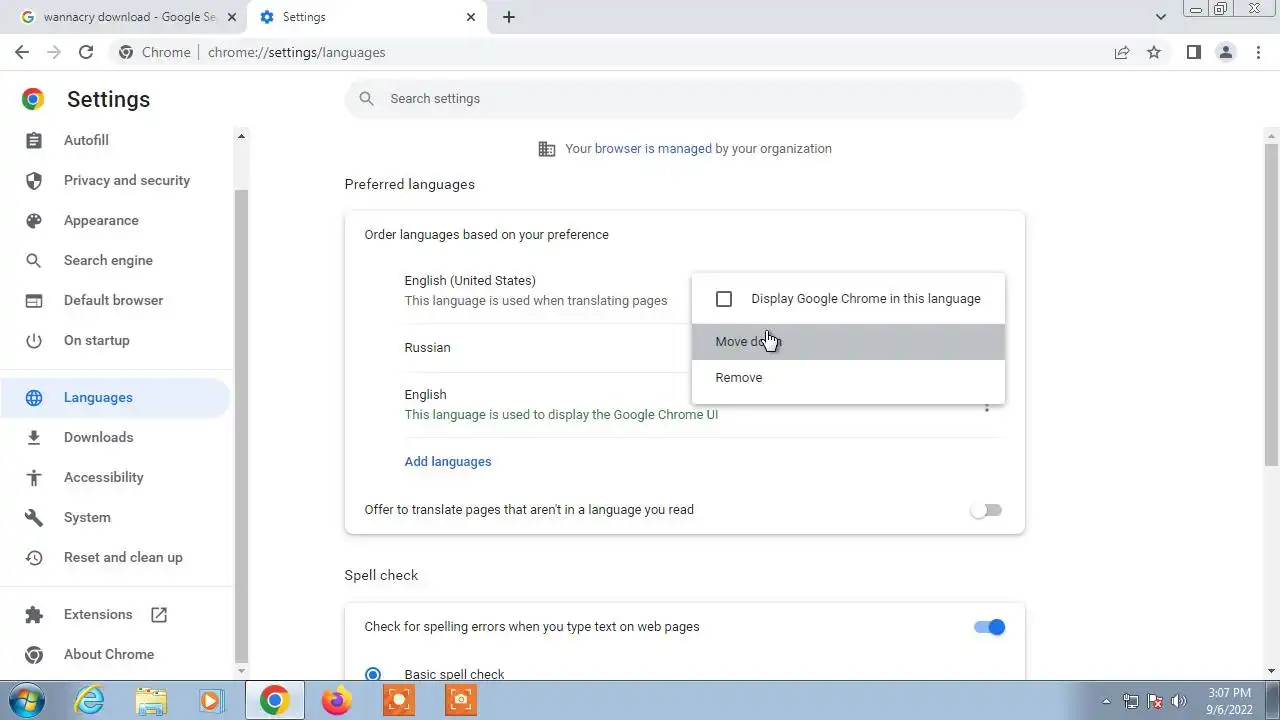The width and height of the screenshot is (1280, 720).
Task: Toggle the spell check switch
Action: point(988,628)
